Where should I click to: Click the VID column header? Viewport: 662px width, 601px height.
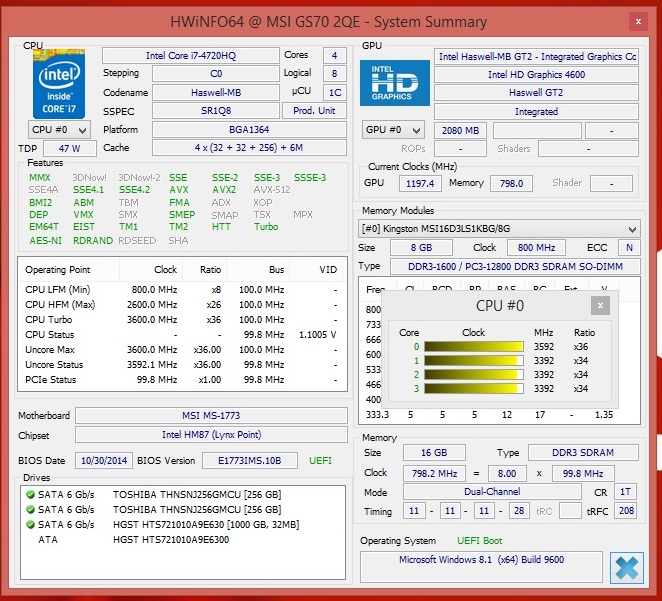coord(317,270)
